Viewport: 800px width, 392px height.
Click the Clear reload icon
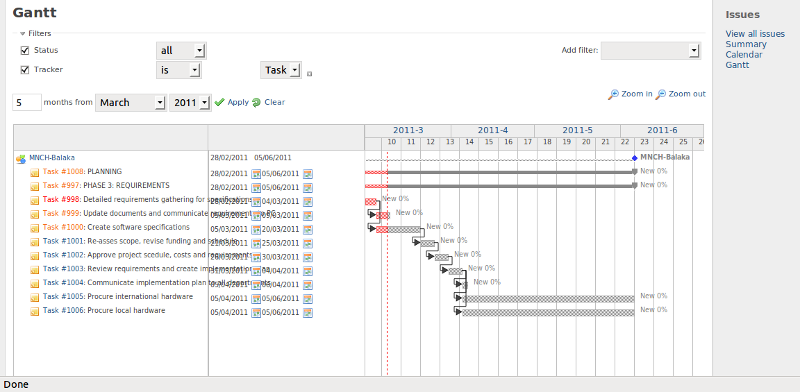click(x=257, y=102)
